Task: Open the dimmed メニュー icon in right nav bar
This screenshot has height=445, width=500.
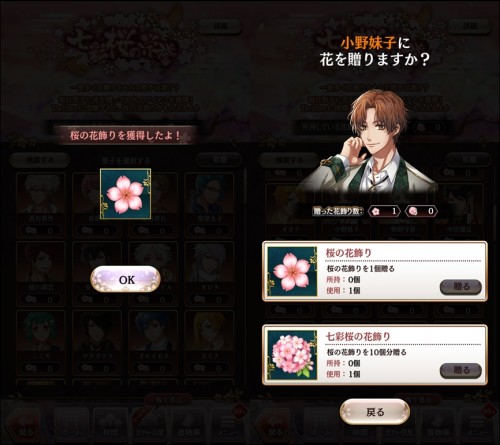Action: click(477, 423)
